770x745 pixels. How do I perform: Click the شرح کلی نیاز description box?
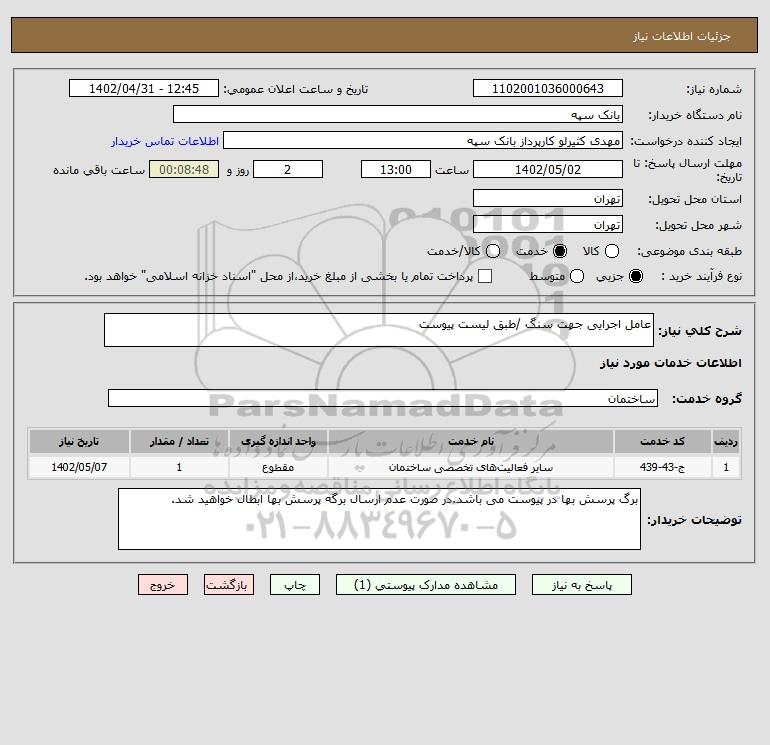point(379,330)
